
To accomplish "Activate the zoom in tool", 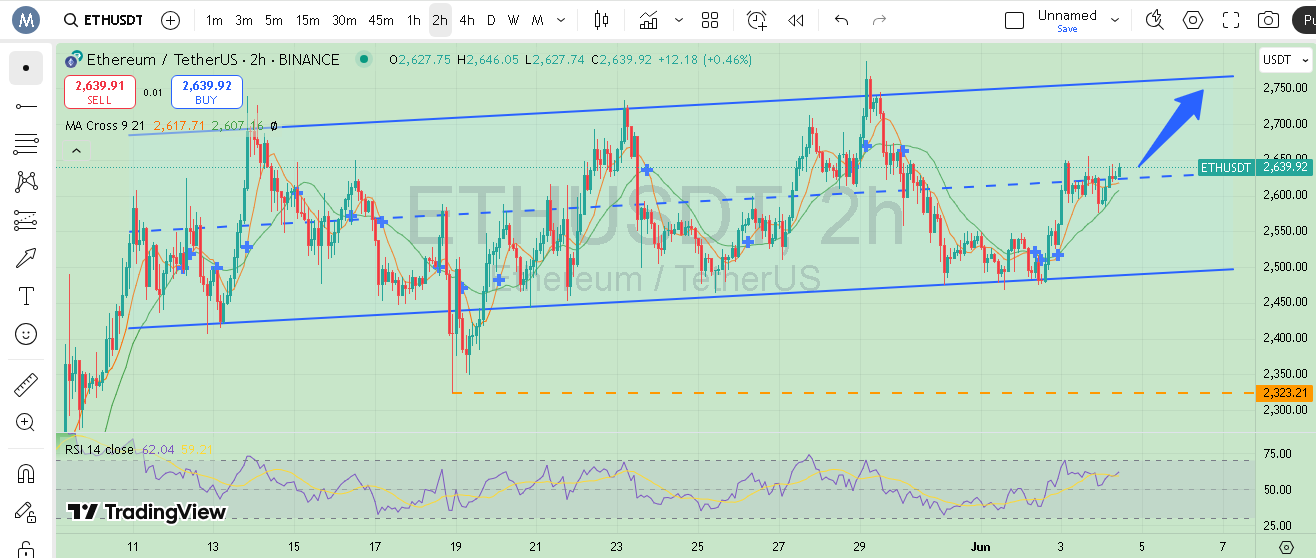I will coord(26,422).
